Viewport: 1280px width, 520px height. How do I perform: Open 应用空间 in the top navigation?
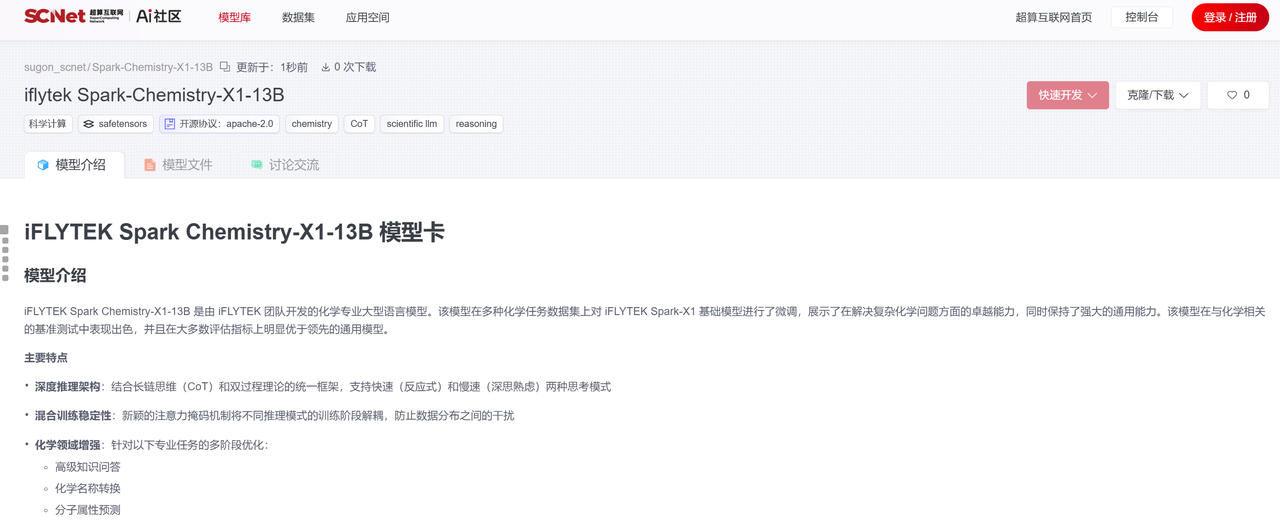coord(367,17)
